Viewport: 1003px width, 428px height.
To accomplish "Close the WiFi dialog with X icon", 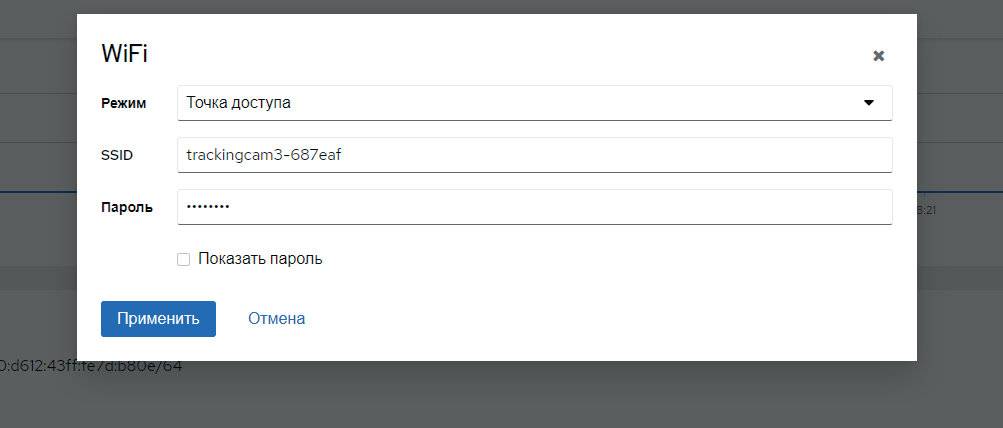I will point(878,56).
